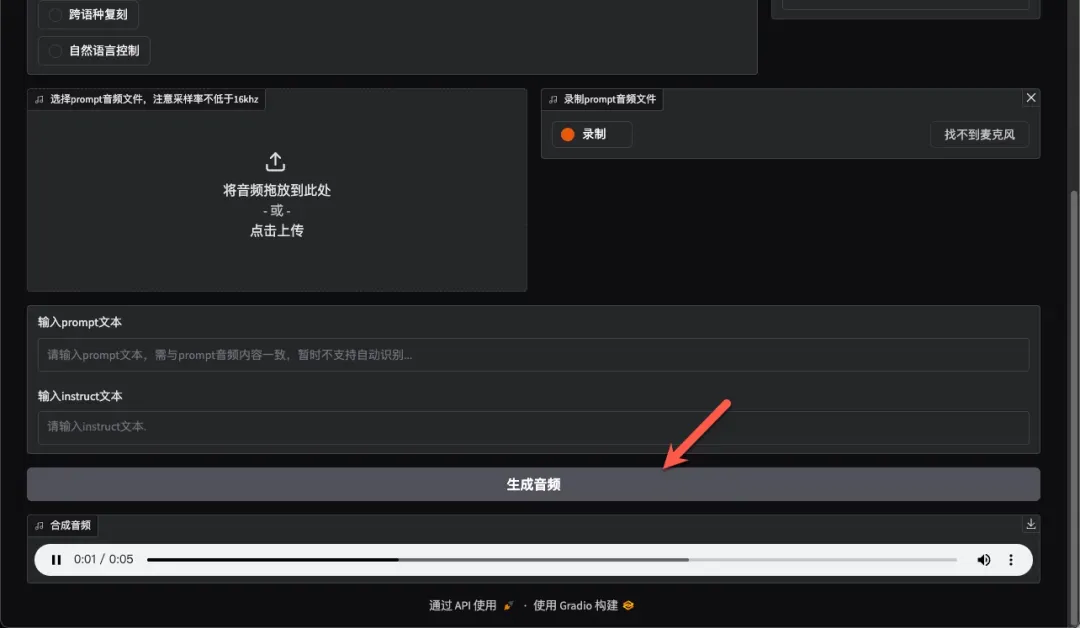
Task: Mute audio with the speaker icon
Action: click(x=984, y=560)
